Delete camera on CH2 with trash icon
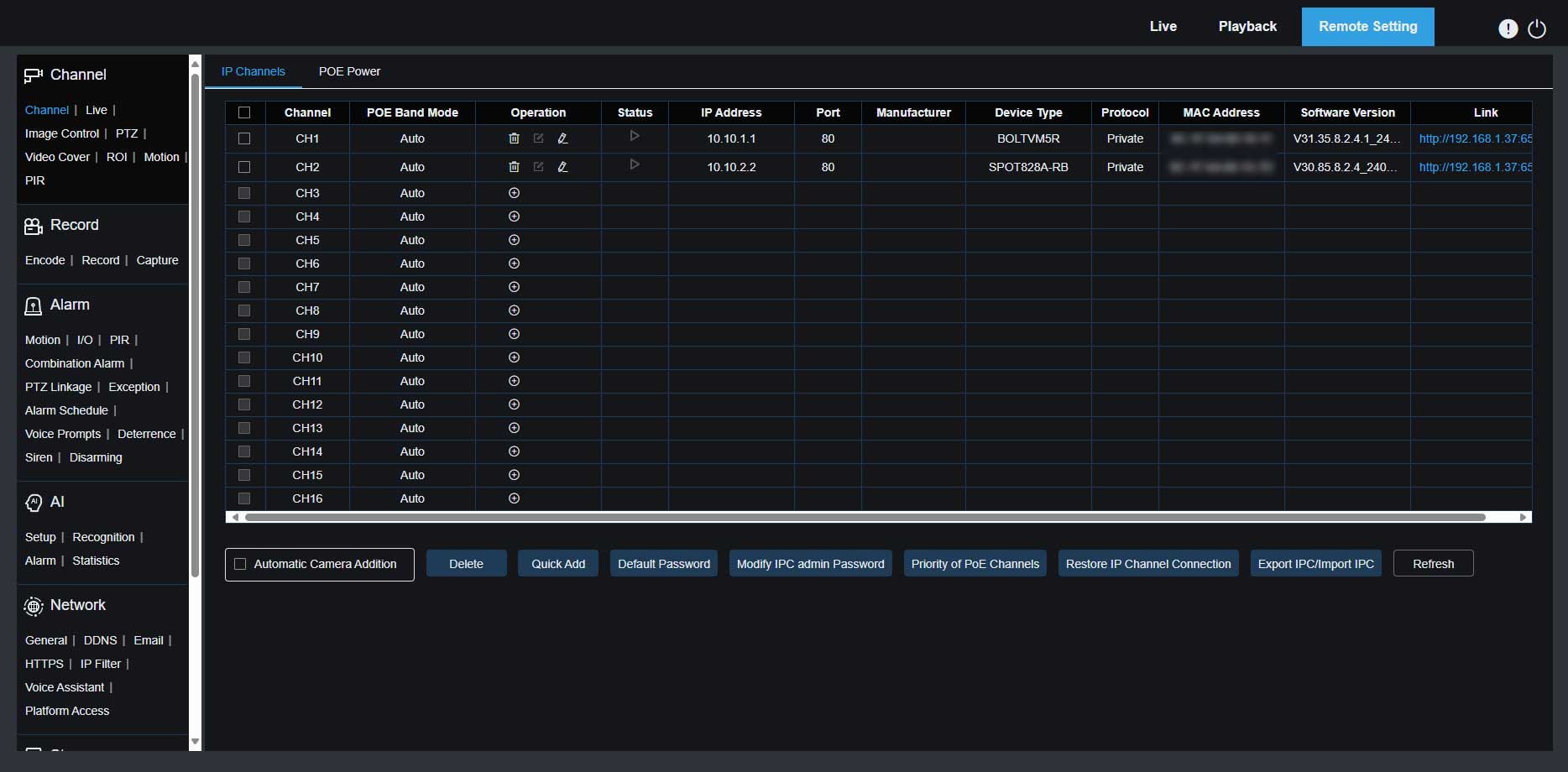1568x772 pixels. click(515, 167)
